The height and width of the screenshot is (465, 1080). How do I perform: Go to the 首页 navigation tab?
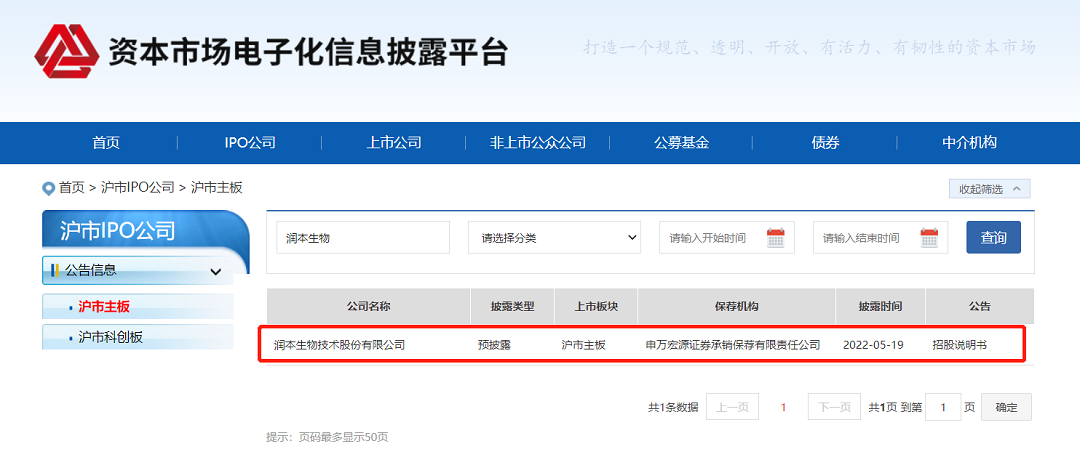106,143
